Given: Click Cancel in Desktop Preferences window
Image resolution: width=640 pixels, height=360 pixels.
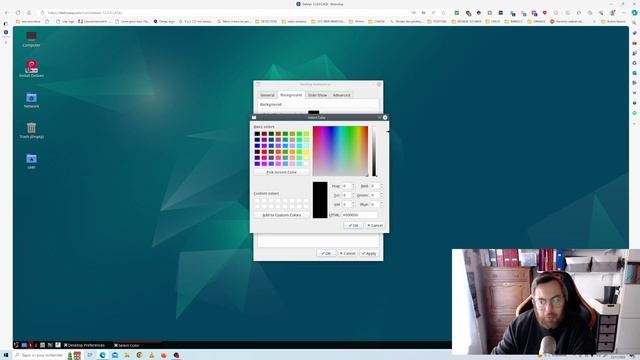Looking at the screenshot, I should coord(348,253).
